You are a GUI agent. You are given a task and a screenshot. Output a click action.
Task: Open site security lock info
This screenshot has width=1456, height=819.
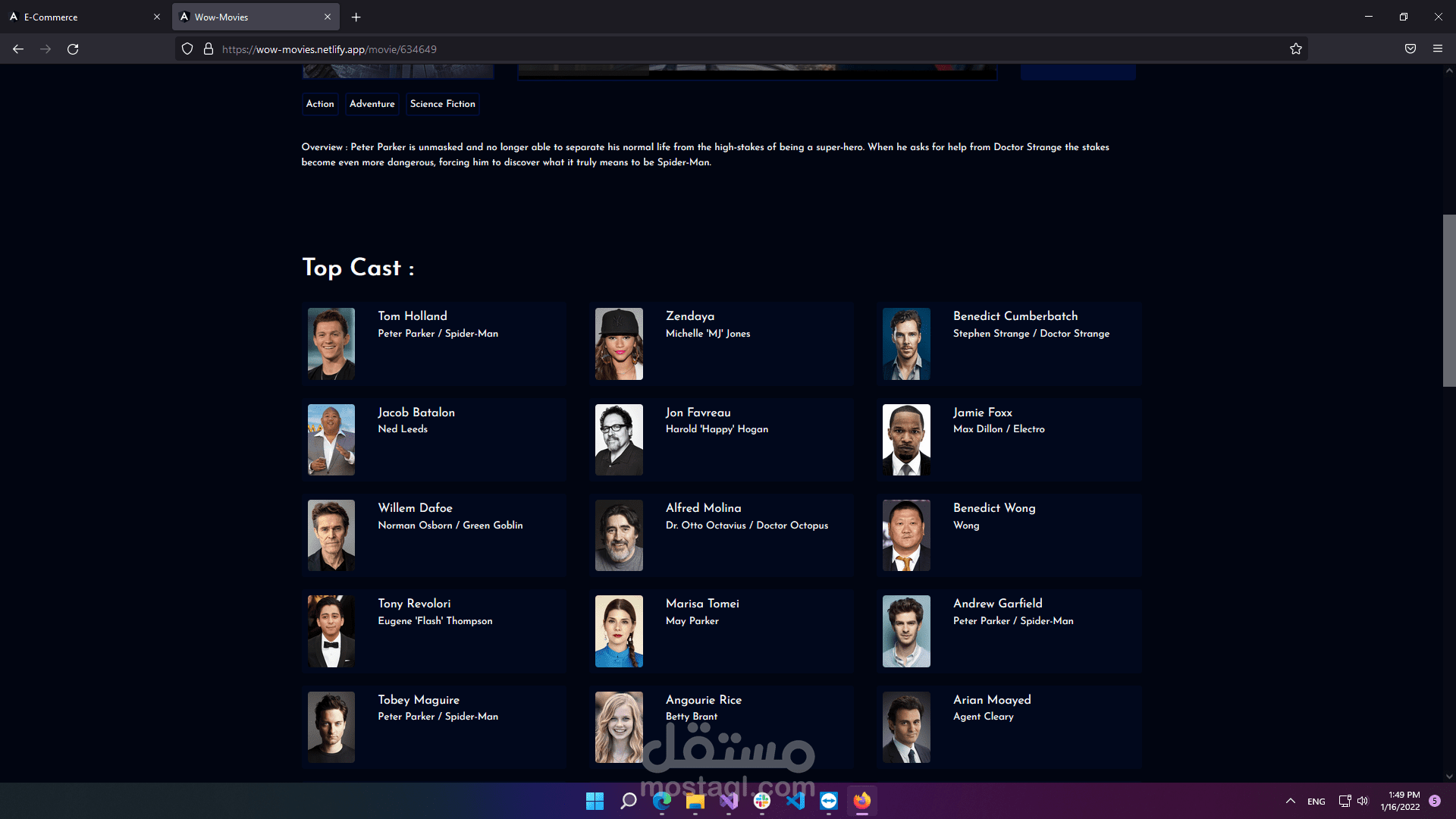click(209, 49)
